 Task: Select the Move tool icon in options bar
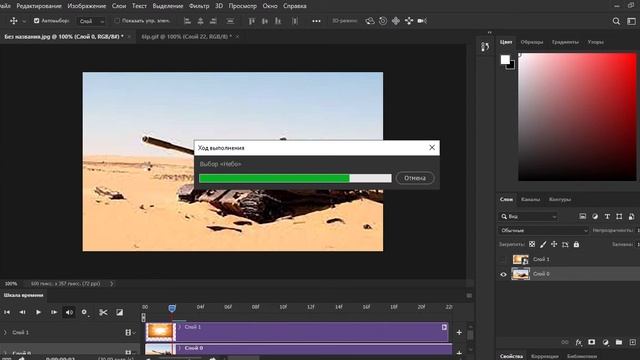click(x=13, y=21)
